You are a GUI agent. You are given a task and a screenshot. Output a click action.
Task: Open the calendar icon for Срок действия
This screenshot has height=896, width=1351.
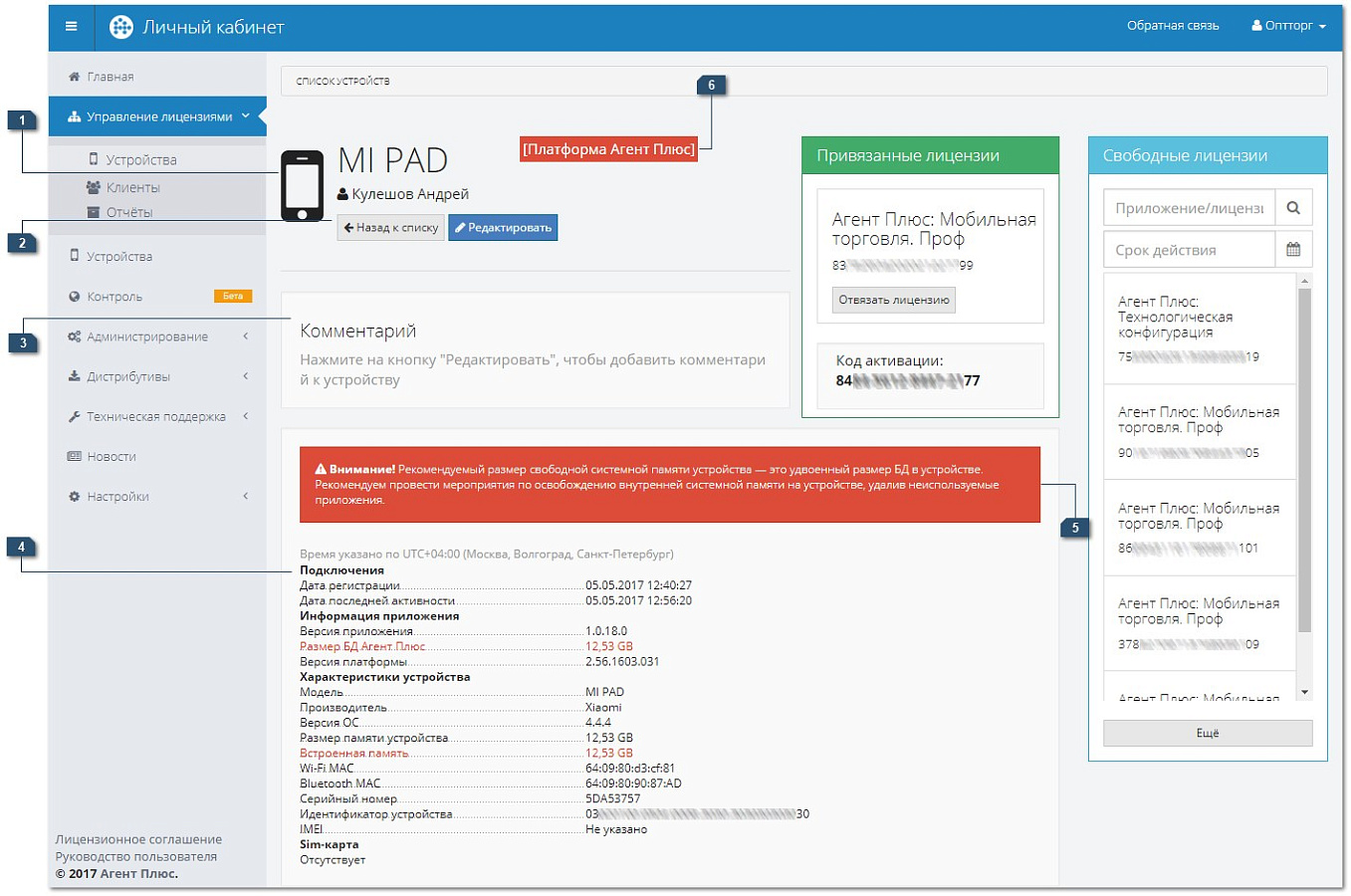coord(1293,250)
